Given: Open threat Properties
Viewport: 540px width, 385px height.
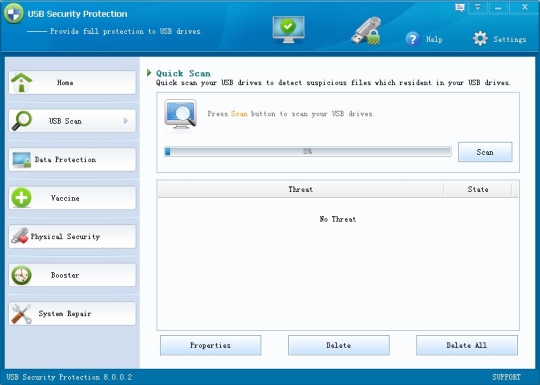Looking at the screenshot, I should pyautogui.click(x=210, y=345).
